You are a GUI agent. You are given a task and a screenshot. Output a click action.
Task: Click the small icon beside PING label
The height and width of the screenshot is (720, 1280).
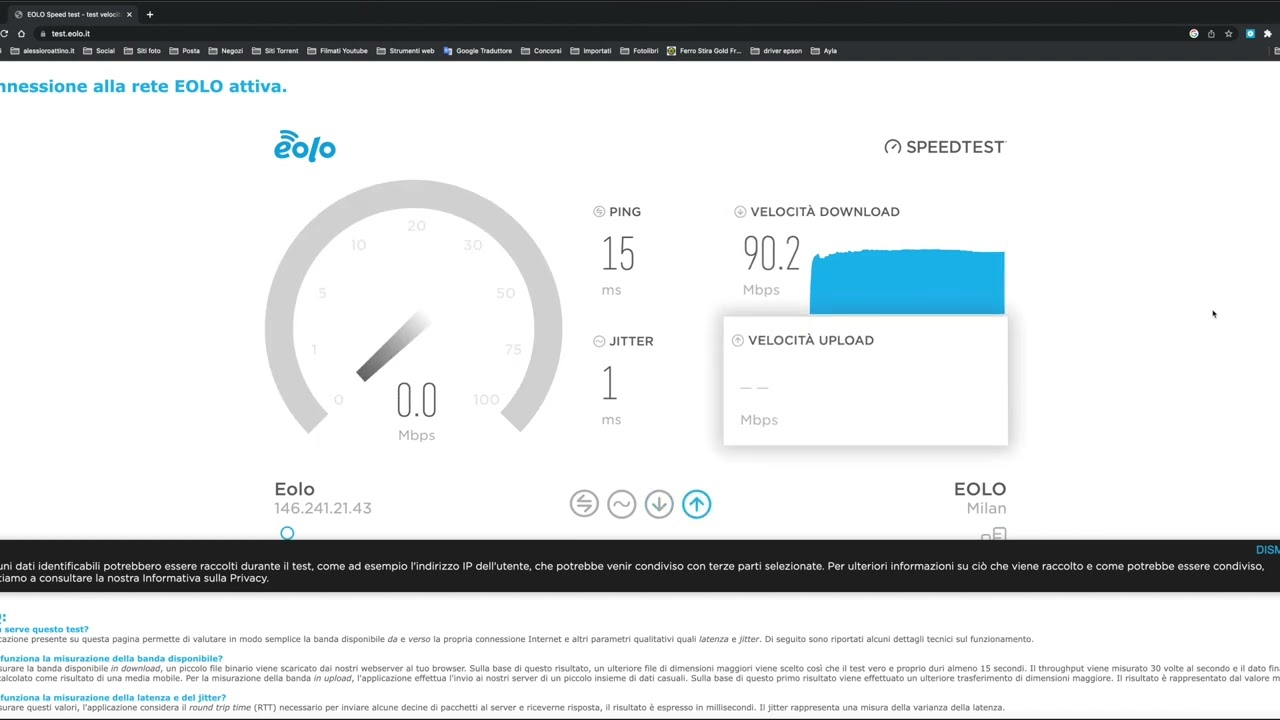(599, 211)
